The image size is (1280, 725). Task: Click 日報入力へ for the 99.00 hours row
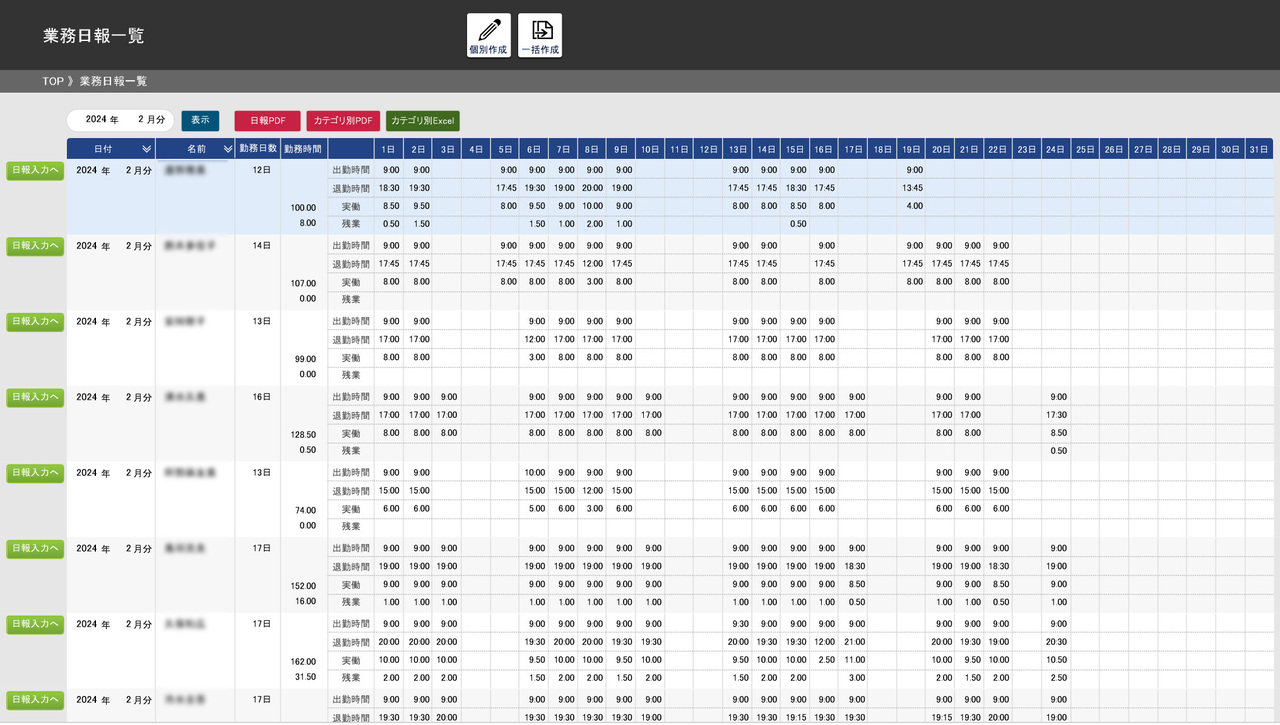35,321
